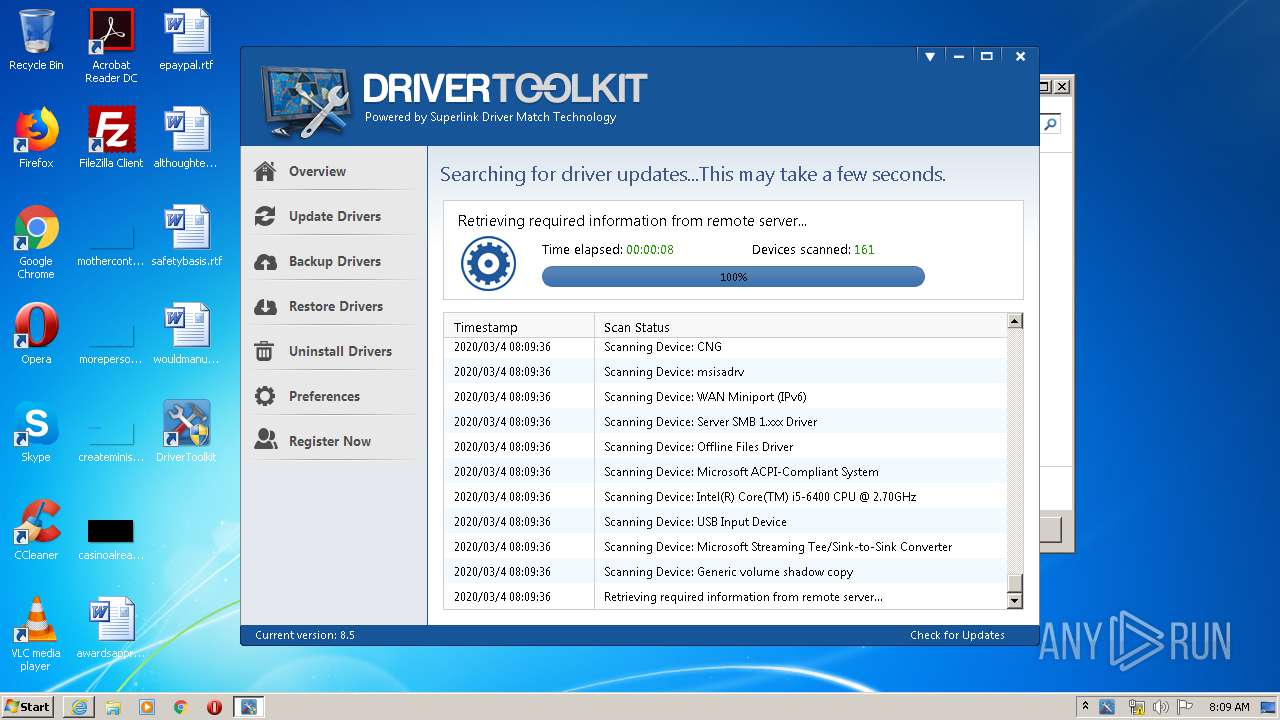Open VLC media player desktop shortcut
The width and height of the screenshot is (1280, 720).
(36, 634)
